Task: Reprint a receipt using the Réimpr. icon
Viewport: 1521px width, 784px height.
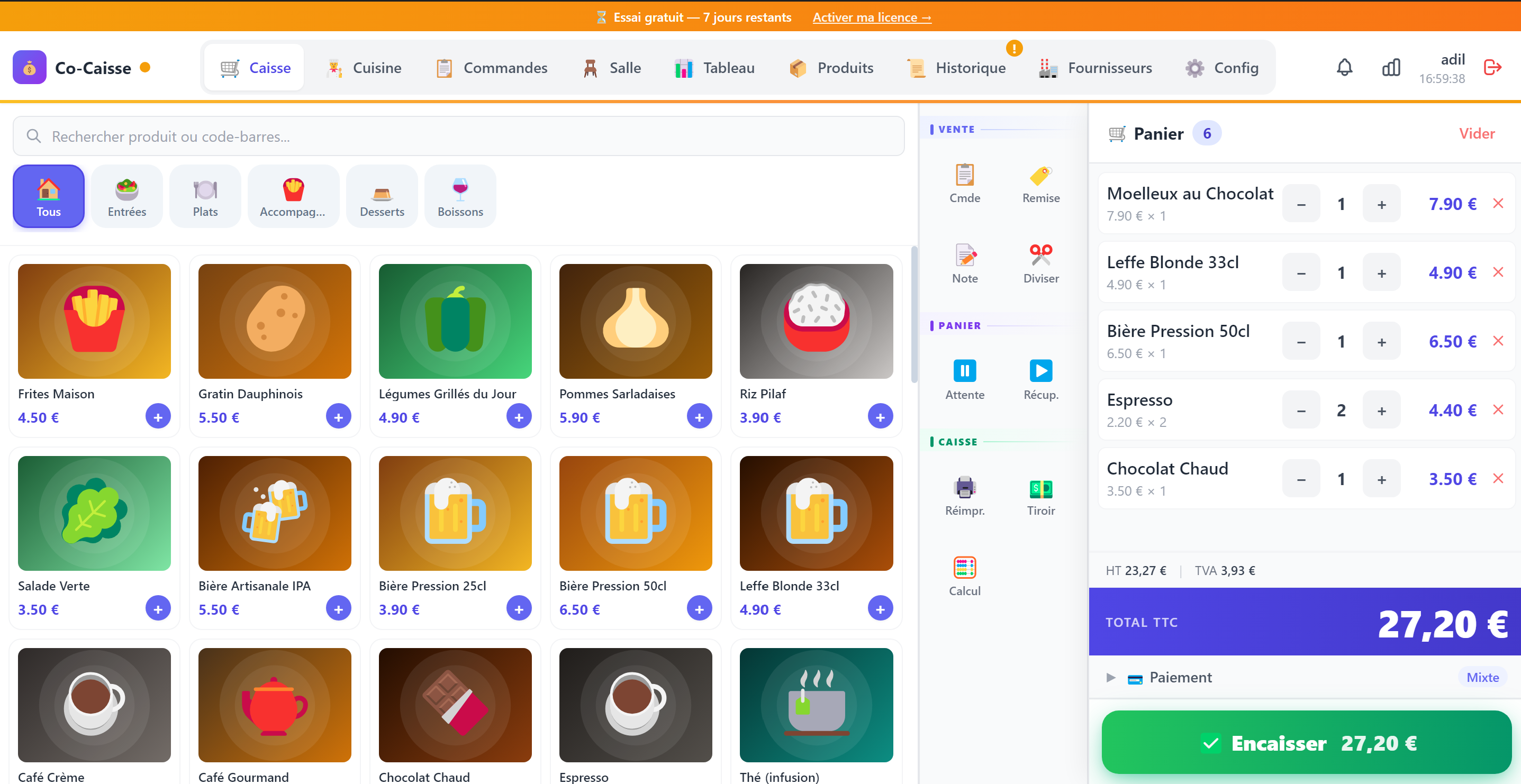Action: (964, 495)
